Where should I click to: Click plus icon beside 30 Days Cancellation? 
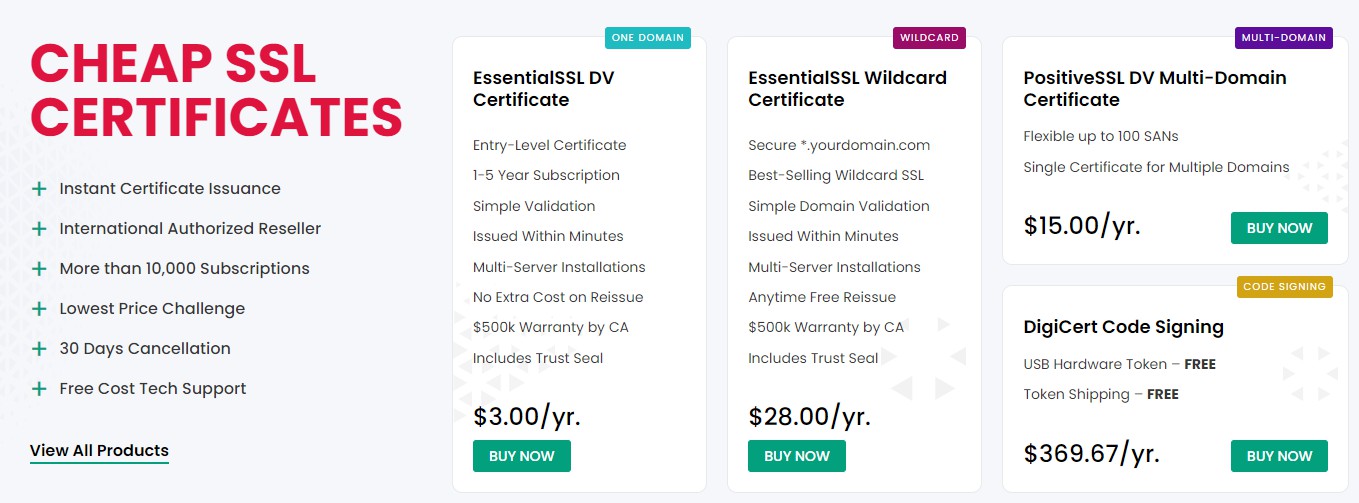click(x=39, y=349)
